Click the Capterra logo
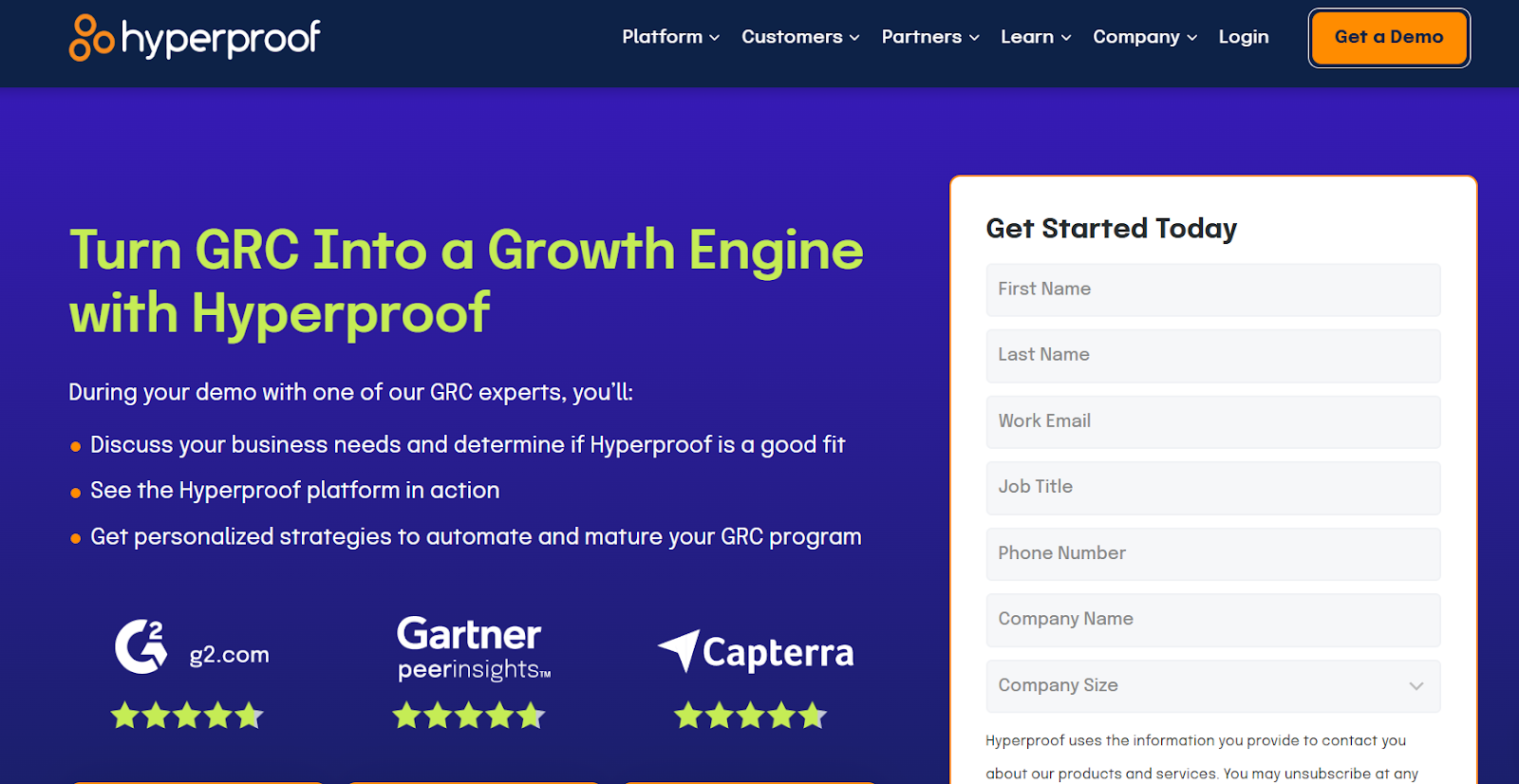This screenshot has height=784, width=1519. pyautogui.click(x=756, y=652)
